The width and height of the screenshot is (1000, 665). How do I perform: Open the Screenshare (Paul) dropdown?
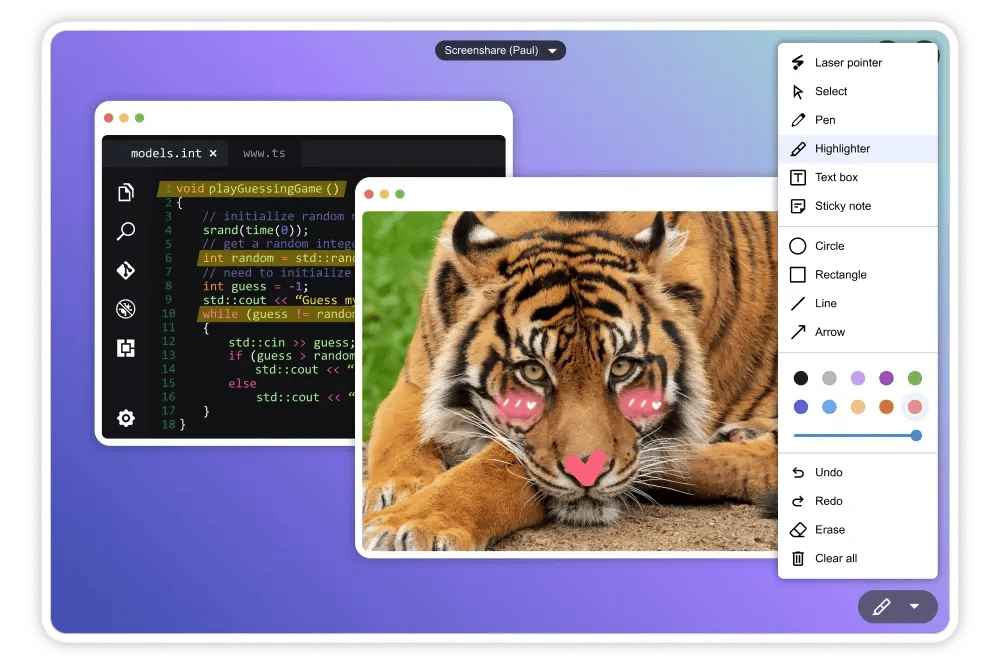pos(500,50)
